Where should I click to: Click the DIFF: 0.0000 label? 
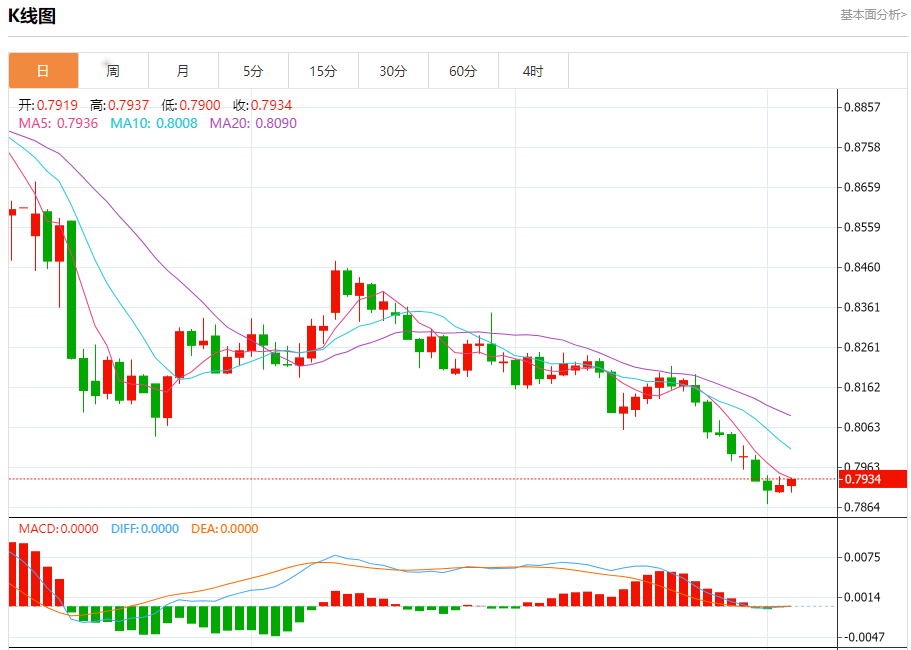(x=145, y=529)
